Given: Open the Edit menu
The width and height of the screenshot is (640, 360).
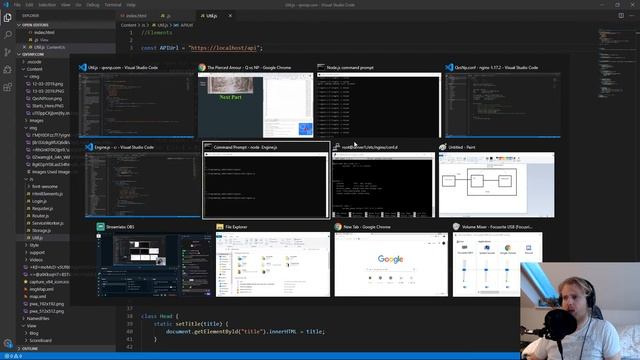Looking at the screenshot, I should point(29,5).
